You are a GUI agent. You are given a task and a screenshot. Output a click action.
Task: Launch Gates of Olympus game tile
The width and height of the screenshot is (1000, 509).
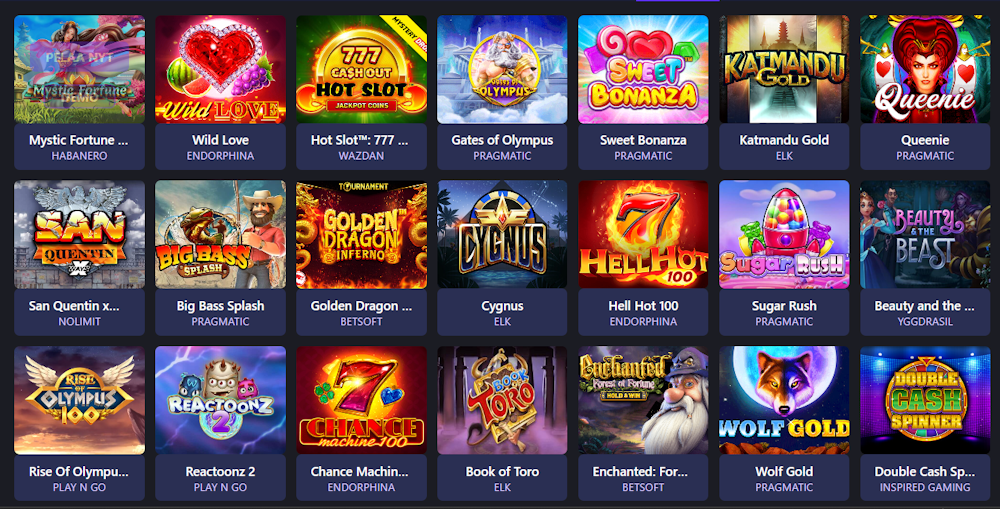point(502,70)
